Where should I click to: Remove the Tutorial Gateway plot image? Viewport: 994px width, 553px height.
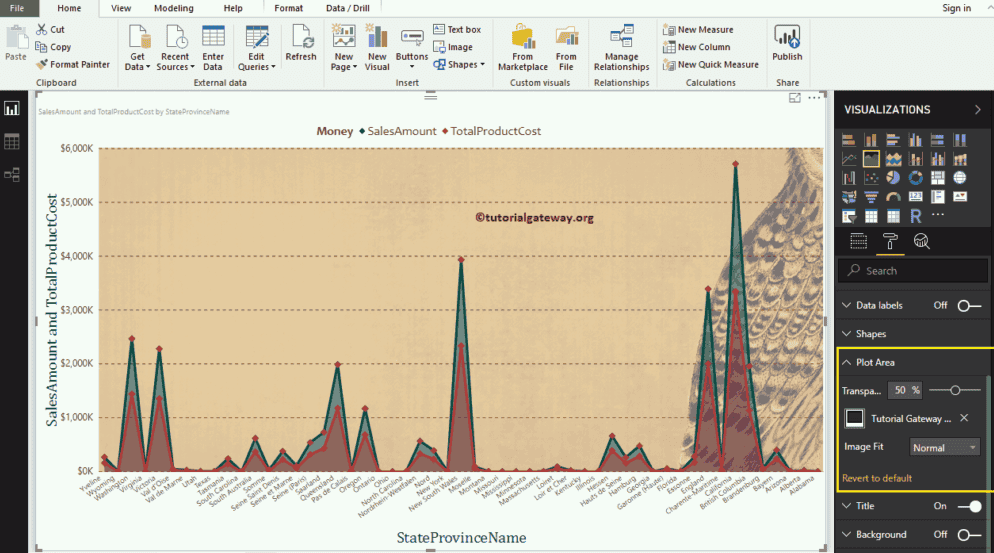[x=964, y=418]
